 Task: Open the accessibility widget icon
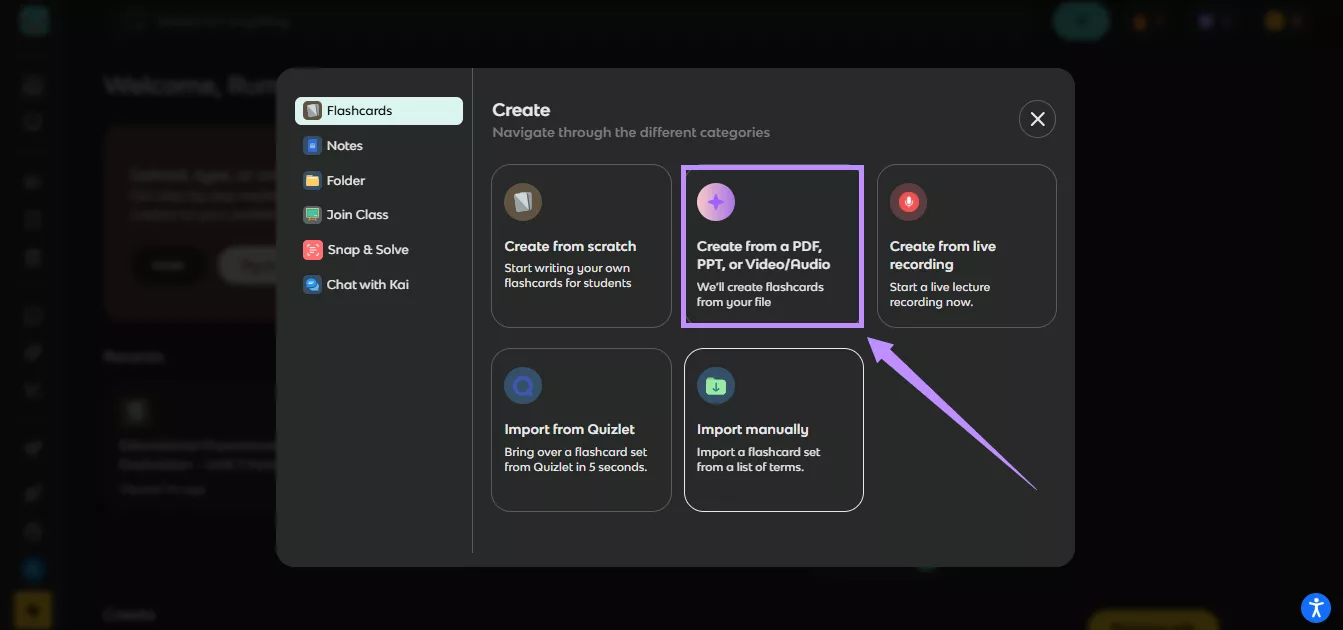click(x=1316, y=607)
